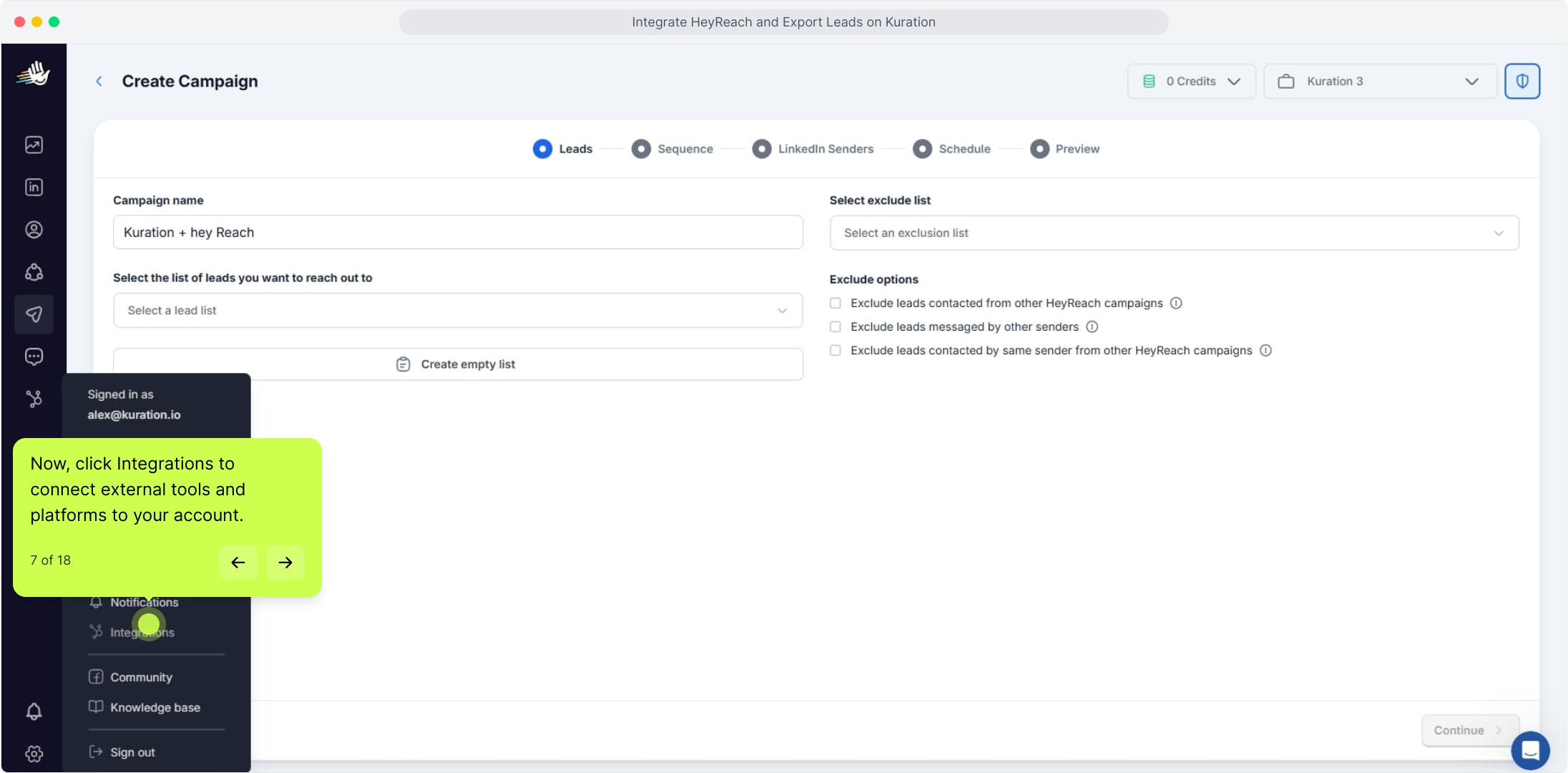The height and width of the screenshot is (773, 1568).
Task: Select the Sequence step
Action: [x=672, y=149]
